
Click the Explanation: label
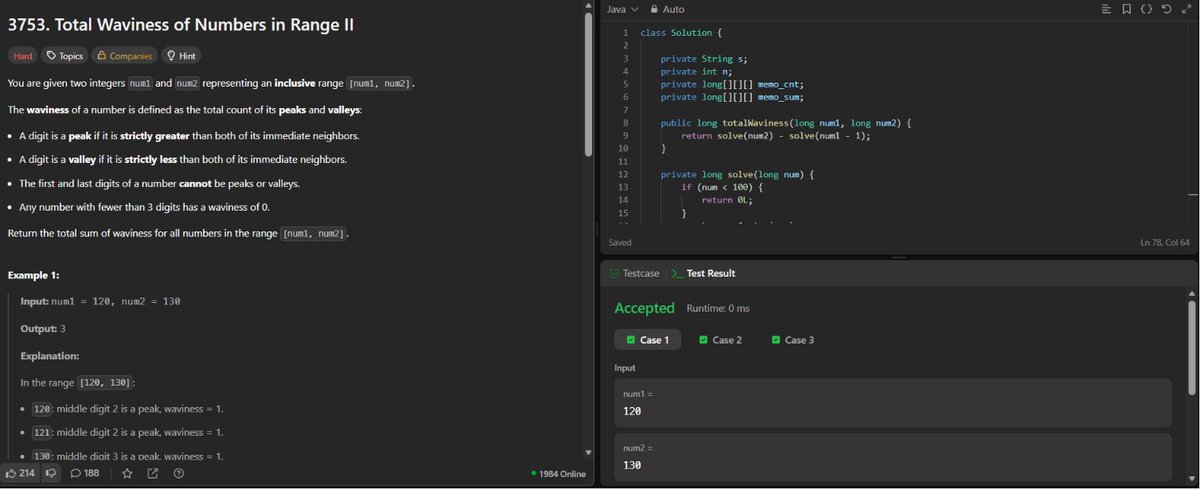point(50,356)
